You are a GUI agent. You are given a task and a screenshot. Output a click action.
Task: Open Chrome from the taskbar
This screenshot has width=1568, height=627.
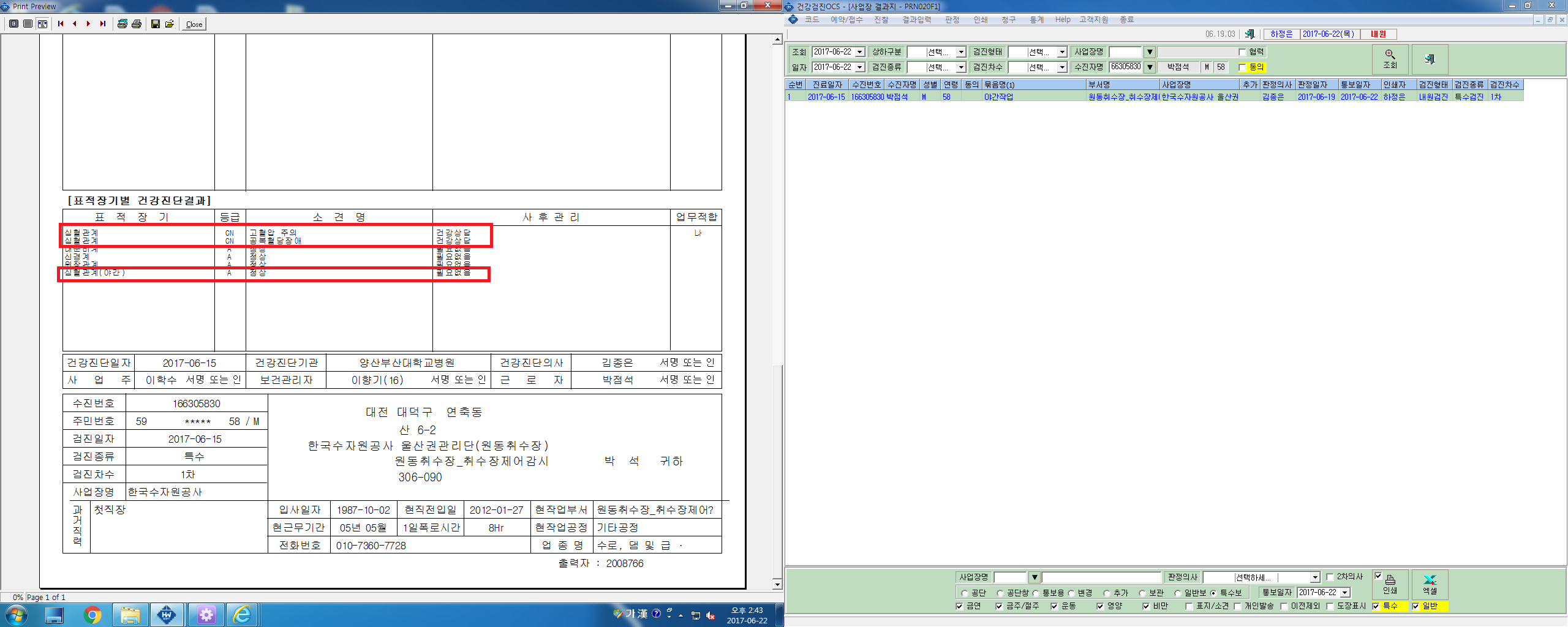tap(92, 615)
